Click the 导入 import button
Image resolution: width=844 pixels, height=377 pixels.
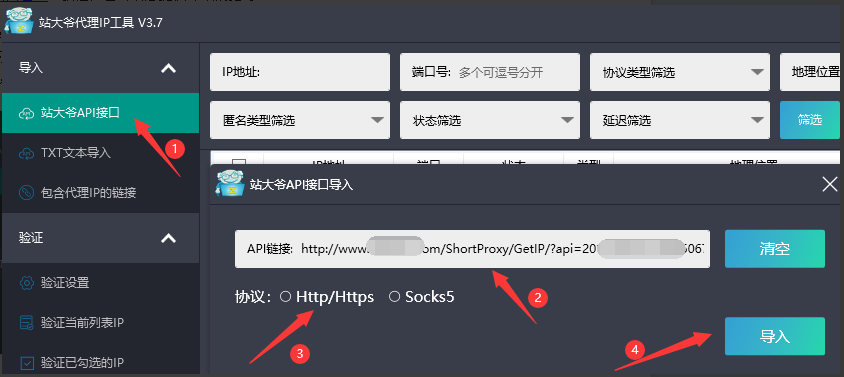click(x=775, y=336)
